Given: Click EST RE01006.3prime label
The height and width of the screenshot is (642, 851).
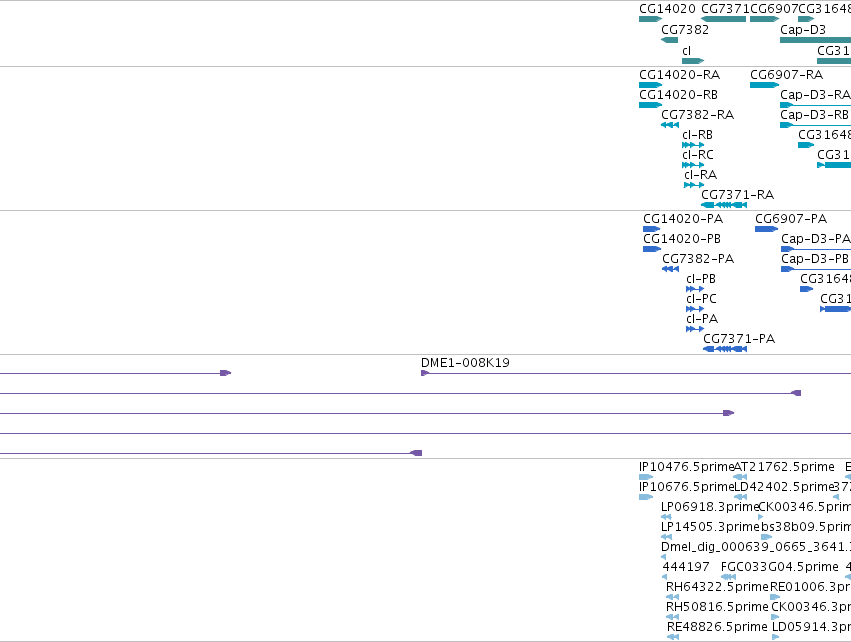Looking at the screenshot, I should [810, 587].
